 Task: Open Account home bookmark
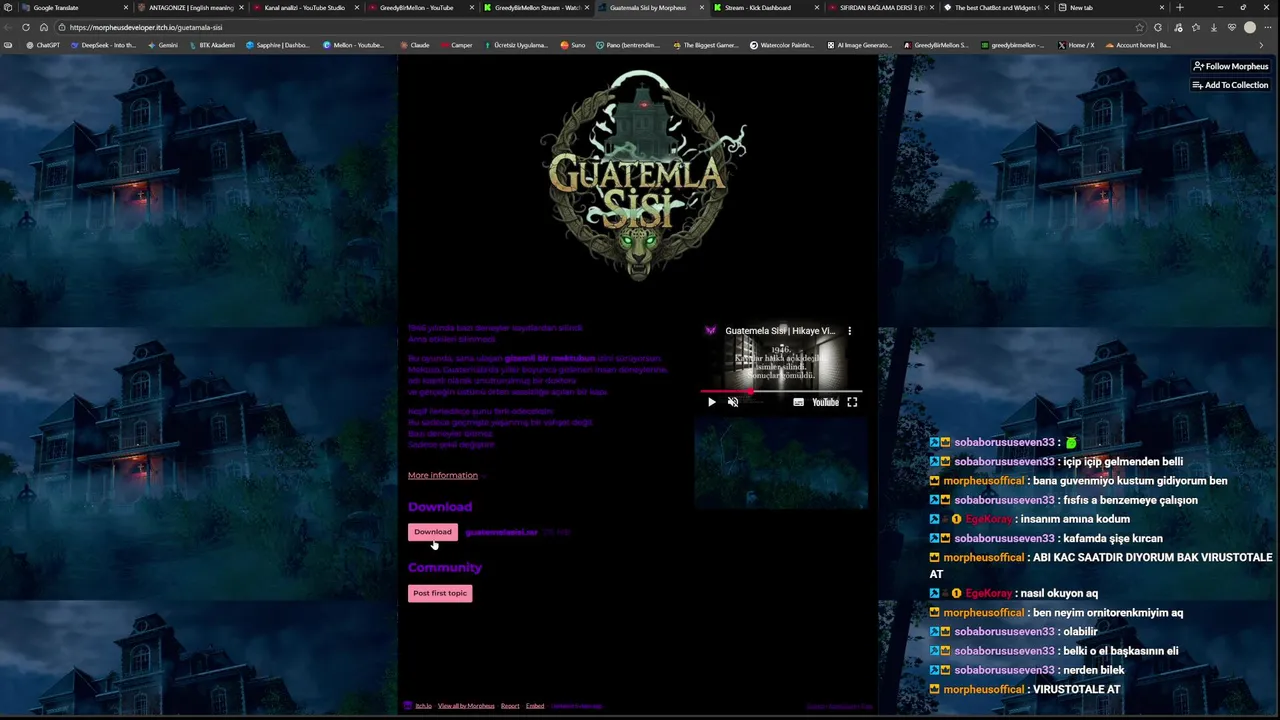point(1138,45)
